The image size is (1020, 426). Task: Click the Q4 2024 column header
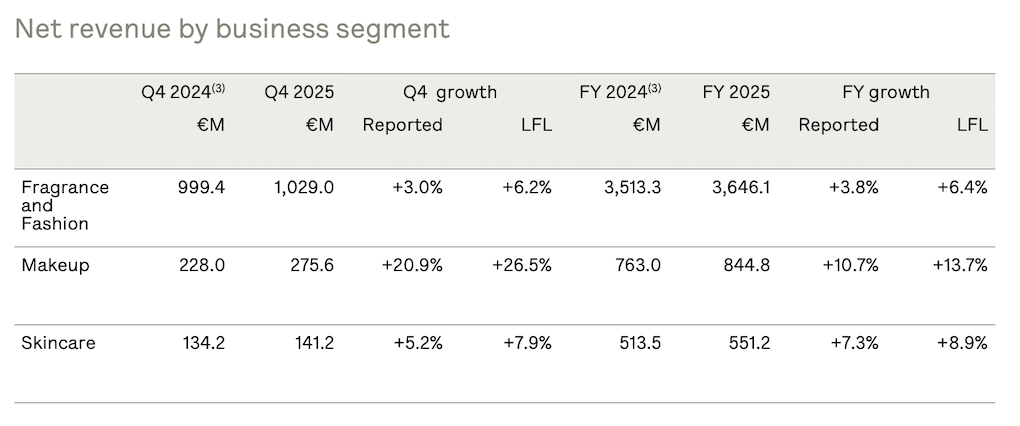(x=182, y=92)
